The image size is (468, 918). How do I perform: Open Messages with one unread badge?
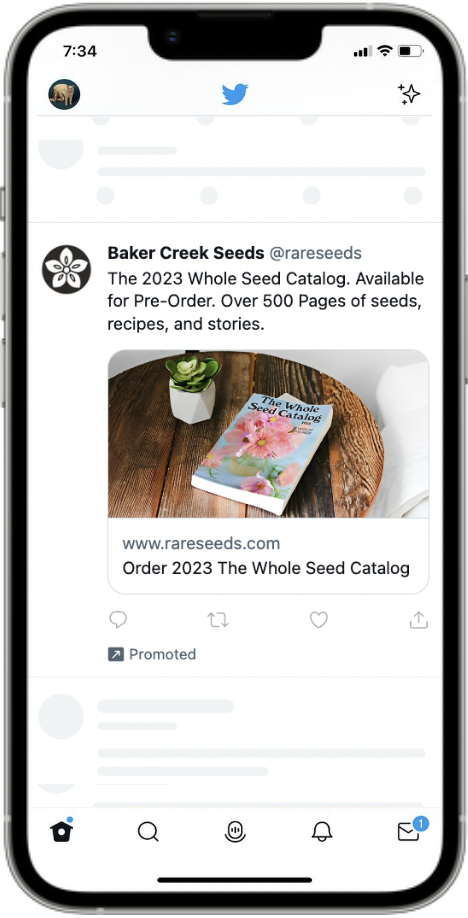410,830
